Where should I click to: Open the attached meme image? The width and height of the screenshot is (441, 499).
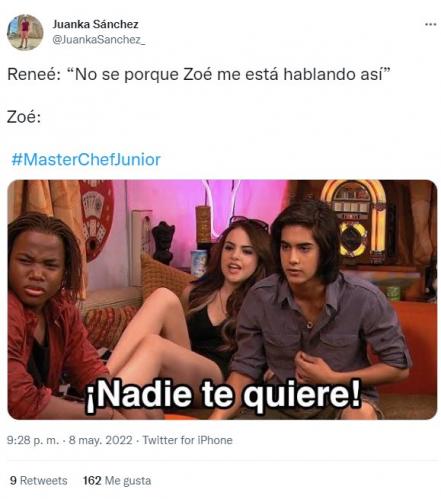click(x=222, y=299)
